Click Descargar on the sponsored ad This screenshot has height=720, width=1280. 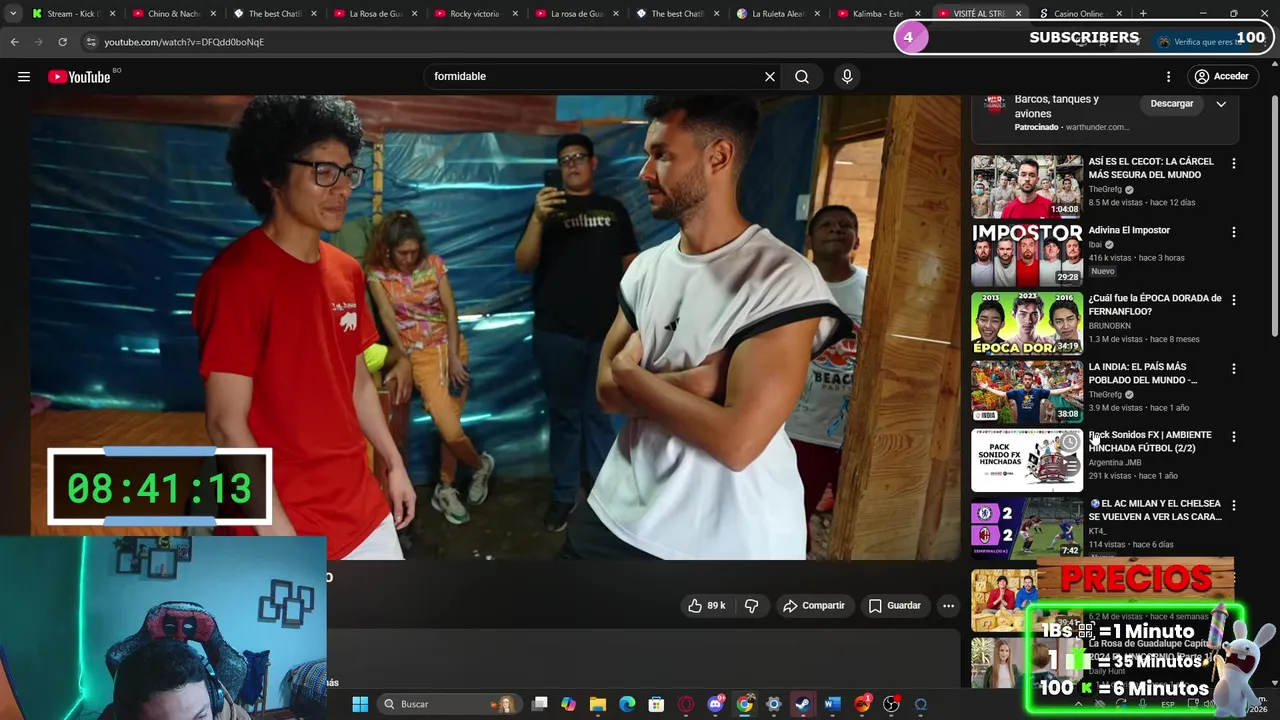[1172, 103]
